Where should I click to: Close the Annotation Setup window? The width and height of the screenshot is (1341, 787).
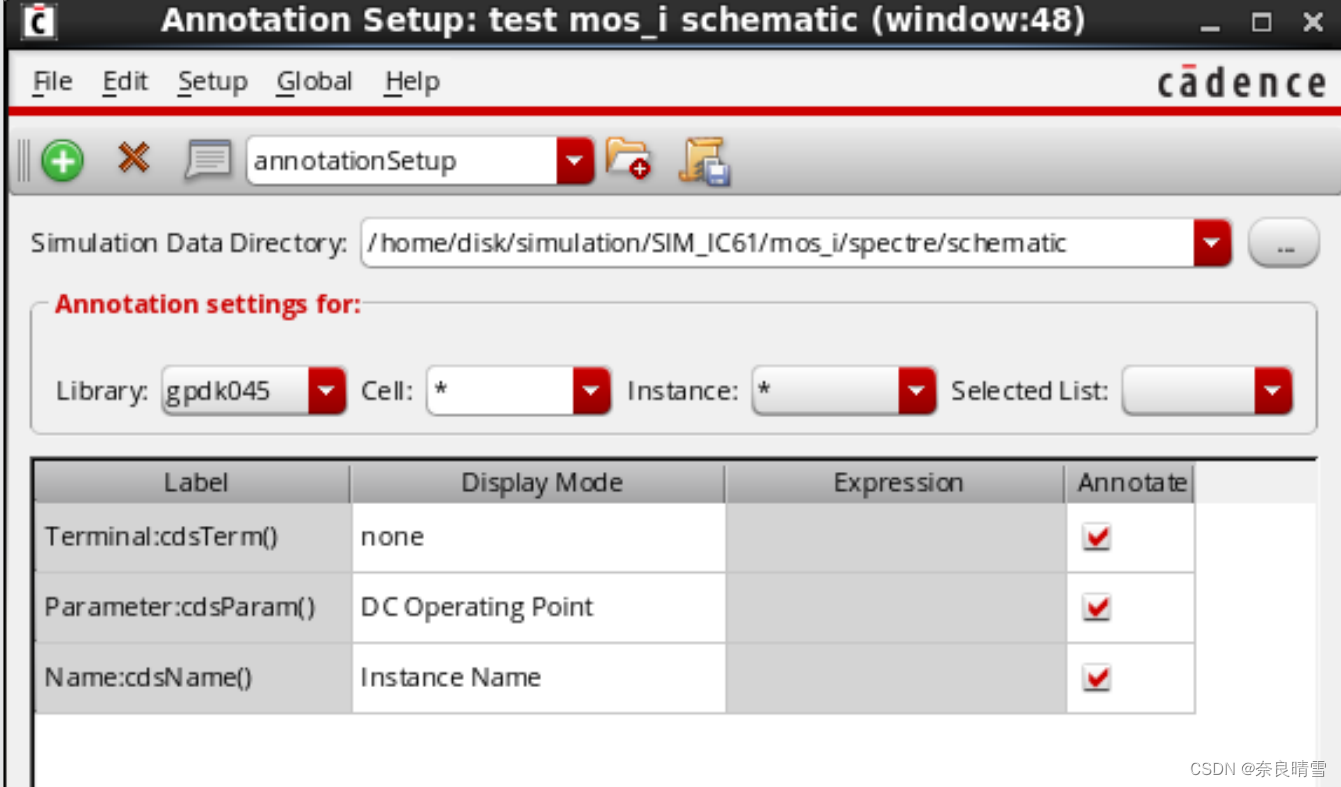coord(1313,22)
